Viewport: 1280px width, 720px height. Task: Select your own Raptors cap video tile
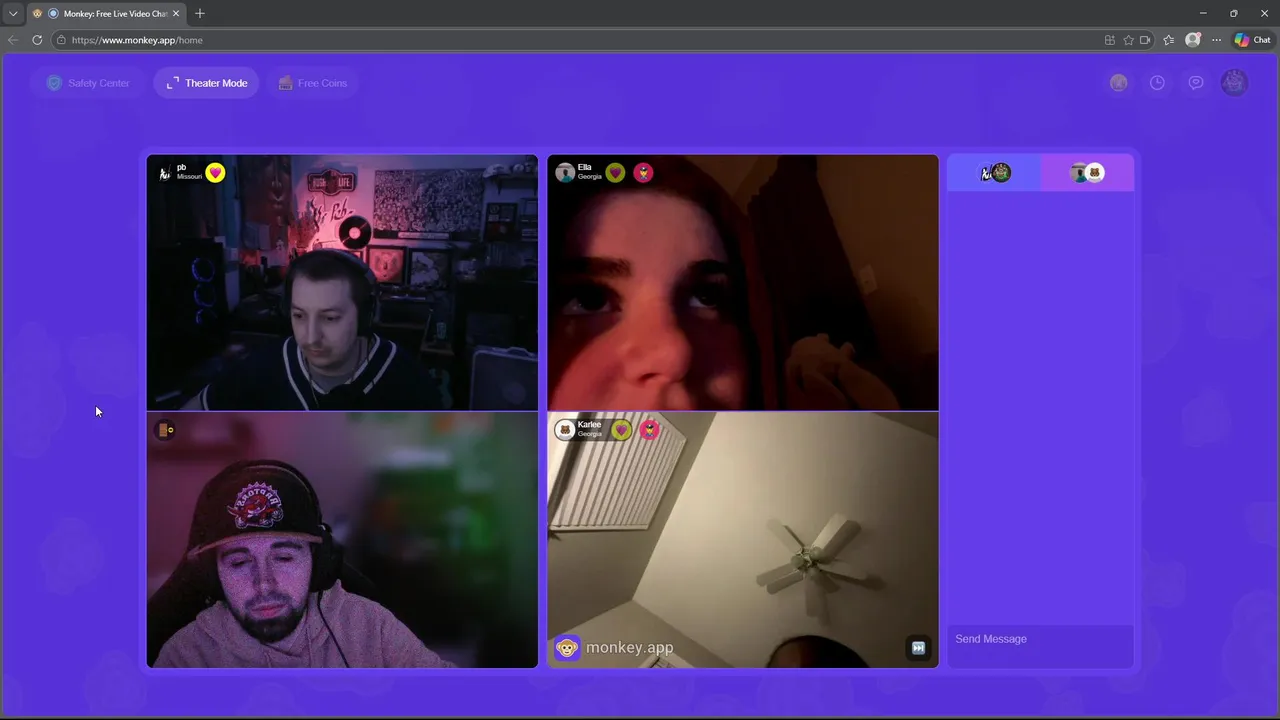coord(342,540)
